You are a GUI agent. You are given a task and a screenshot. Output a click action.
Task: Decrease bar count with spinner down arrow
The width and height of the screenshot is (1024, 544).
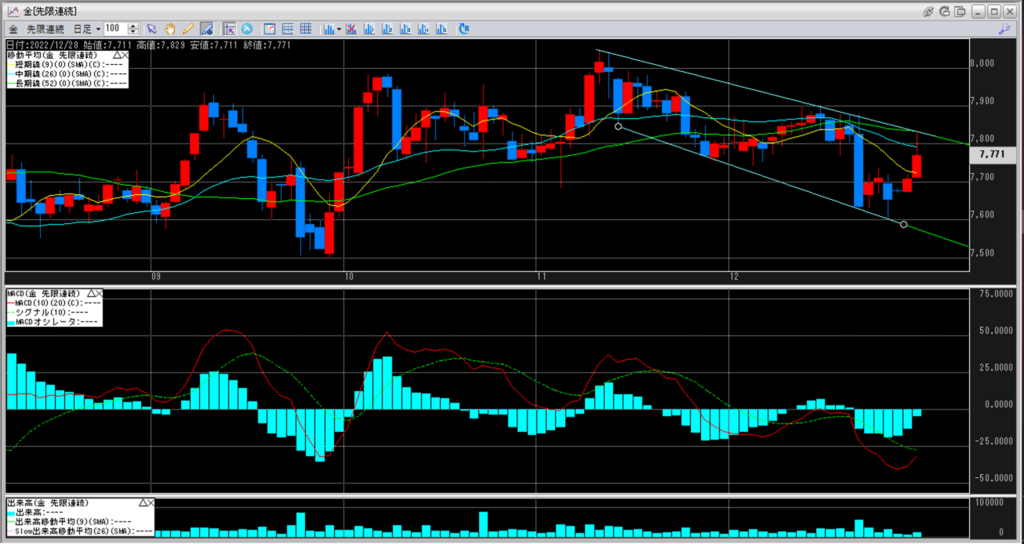pos(133,31)
